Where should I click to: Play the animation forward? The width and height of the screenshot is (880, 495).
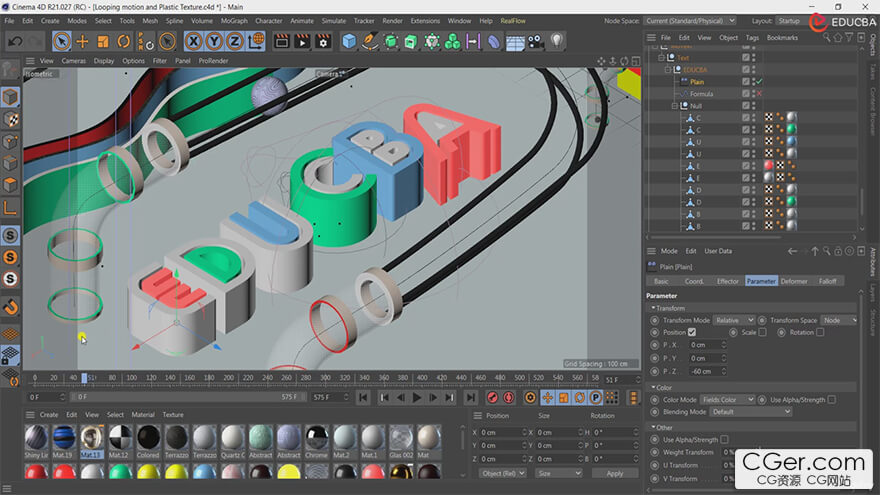(x=416, y=397)
